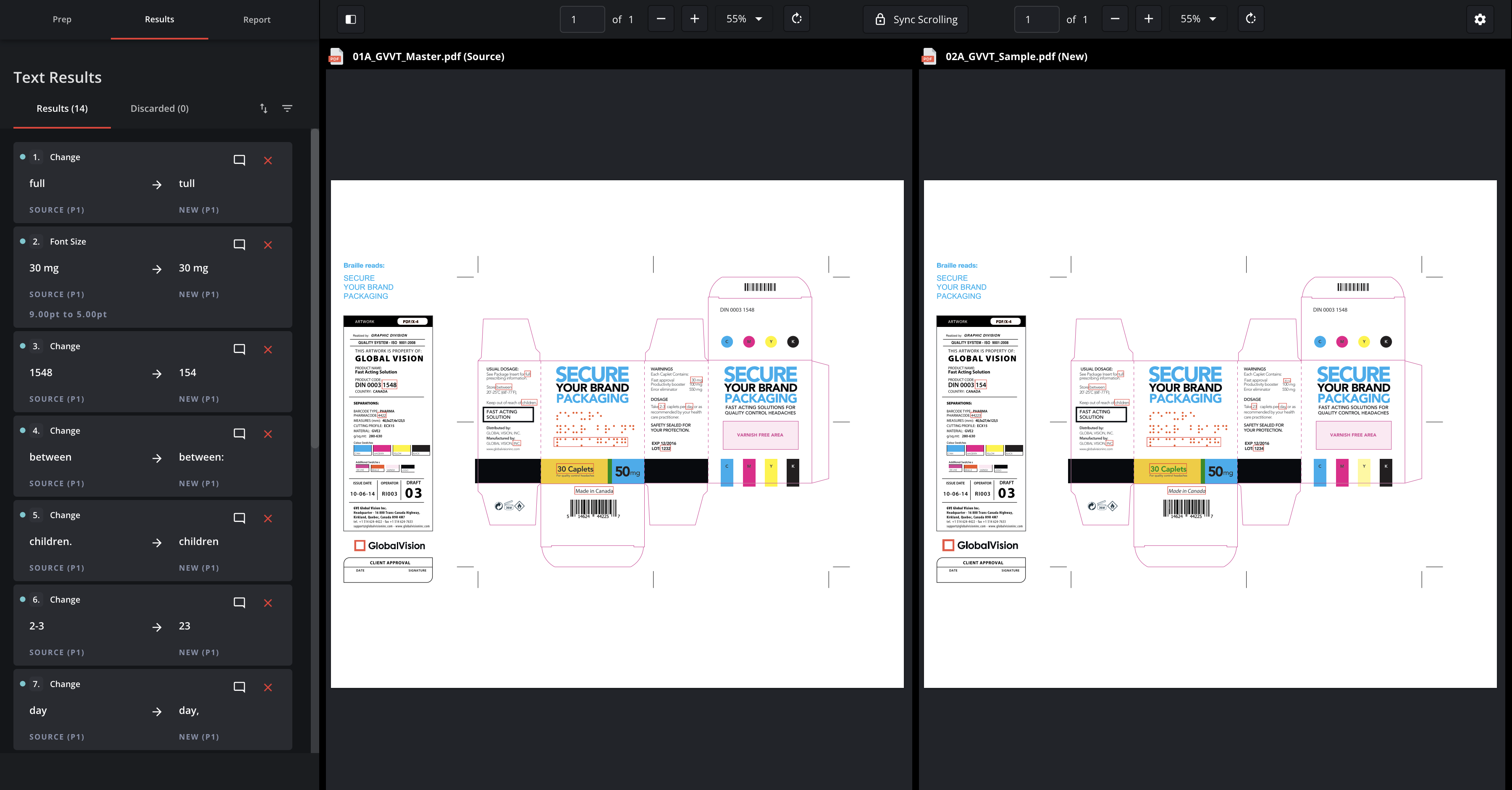Open new document zoom 55% dropdown
1512x790 pixels.
1198,19
